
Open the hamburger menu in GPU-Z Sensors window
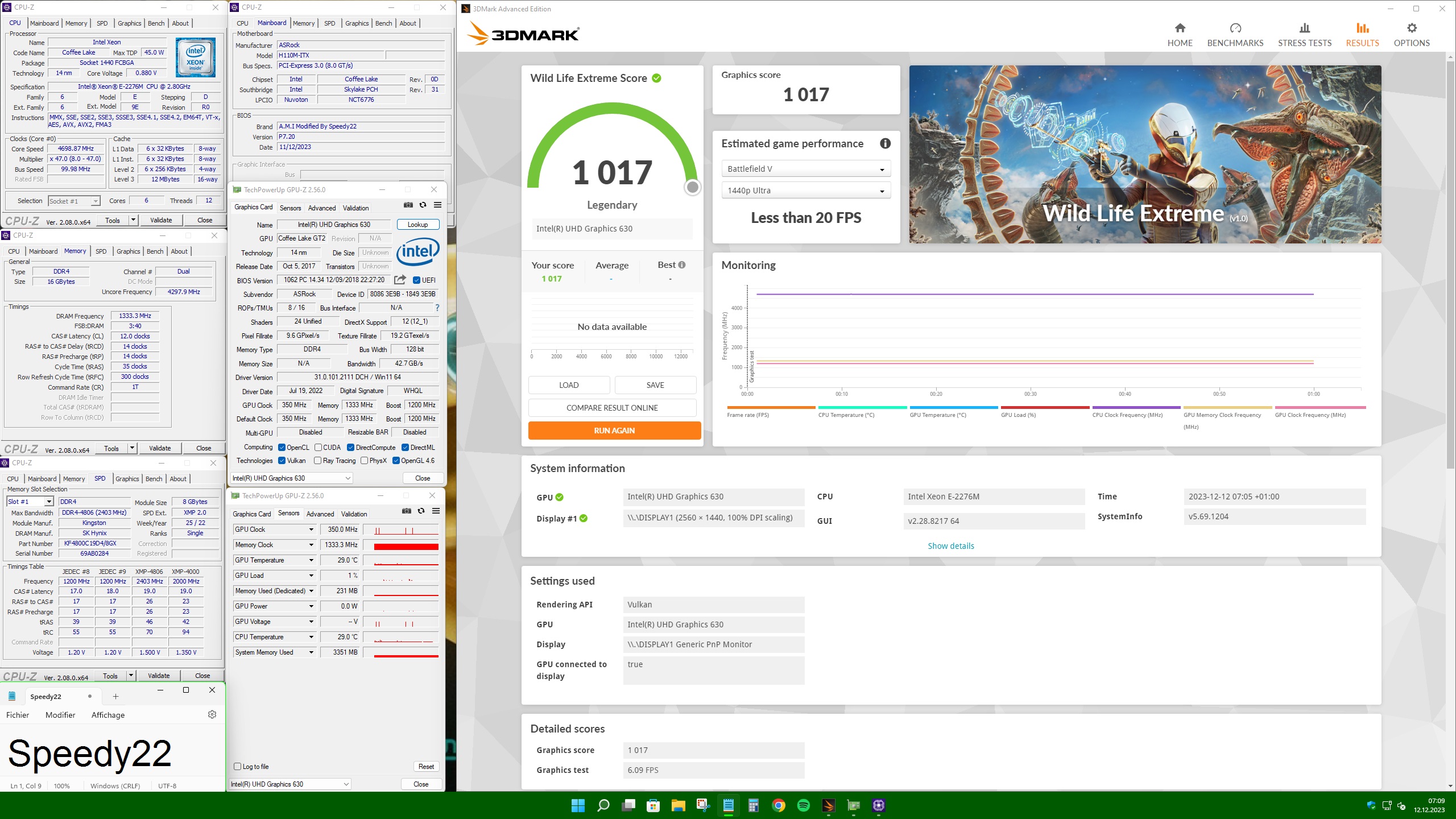coord(436,511)
